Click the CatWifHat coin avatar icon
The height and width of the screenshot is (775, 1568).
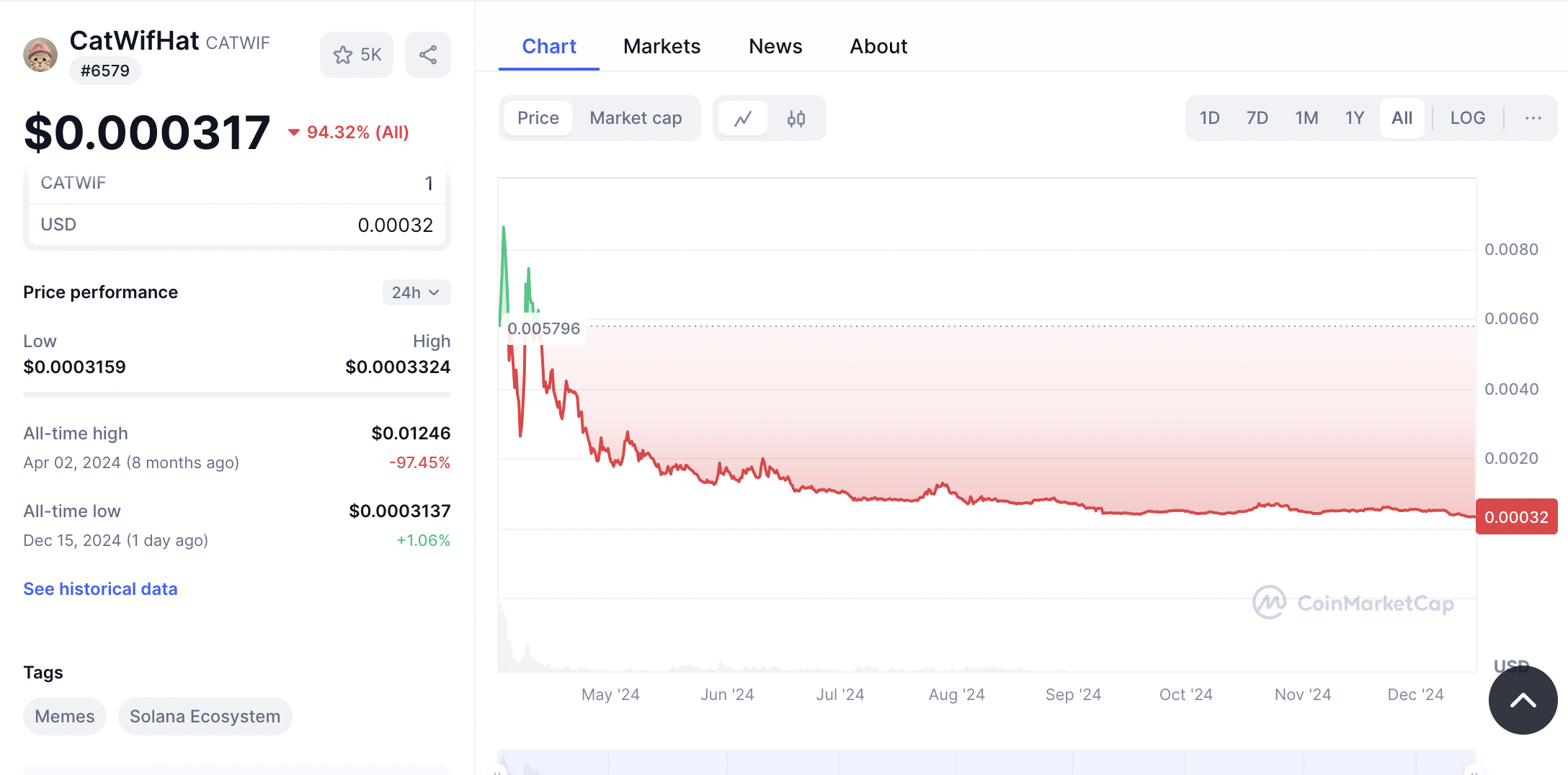[x=40, y=55]
